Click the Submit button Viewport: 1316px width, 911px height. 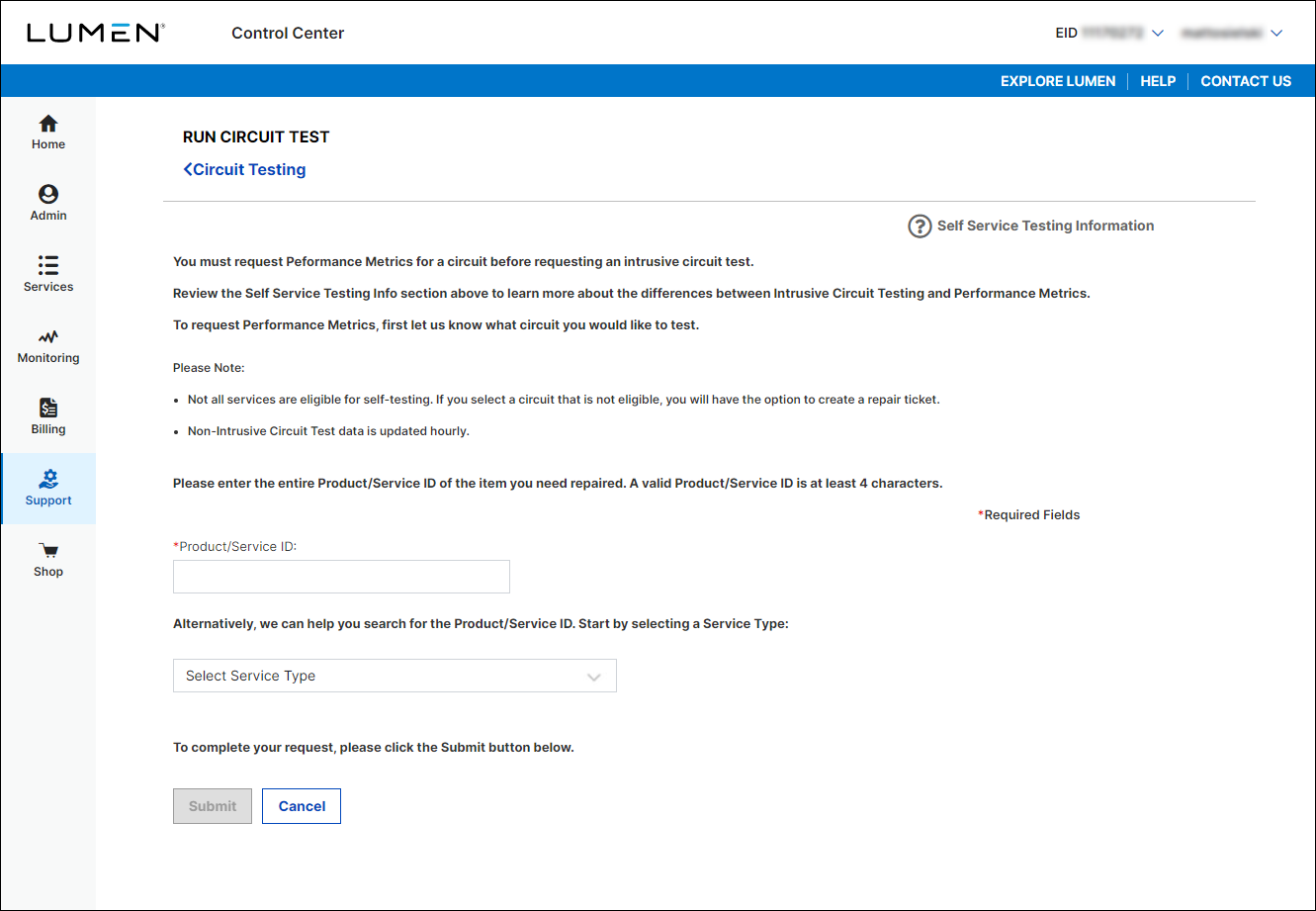tap(213, 806)
